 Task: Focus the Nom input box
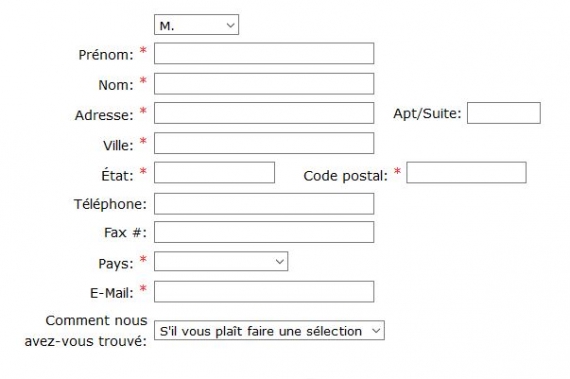pos(264,84)
